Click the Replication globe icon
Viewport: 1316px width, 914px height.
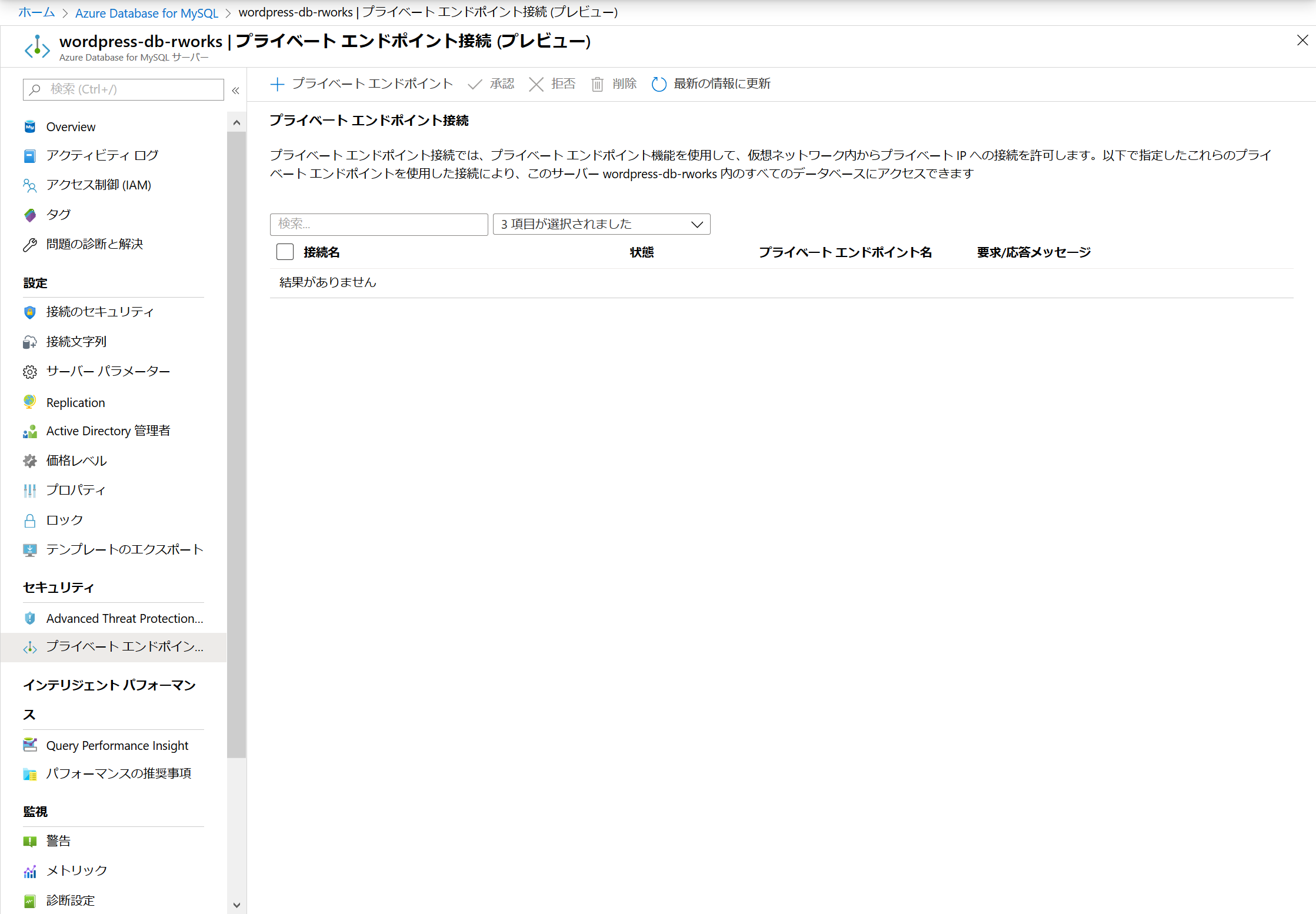click(x=30, y=402)
